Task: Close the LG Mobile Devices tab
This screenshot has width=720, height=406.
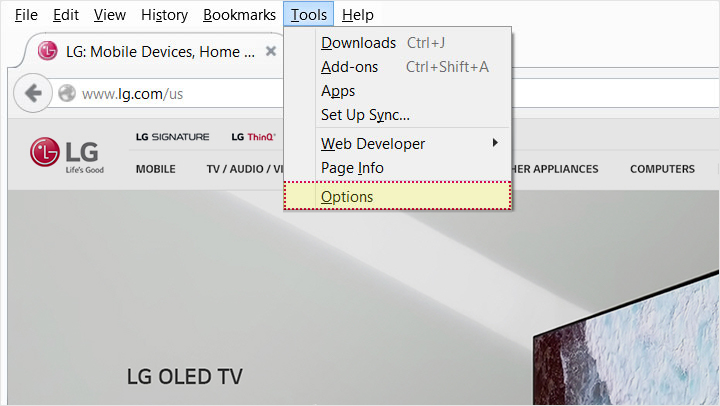Action: click(x=270, y=51)
